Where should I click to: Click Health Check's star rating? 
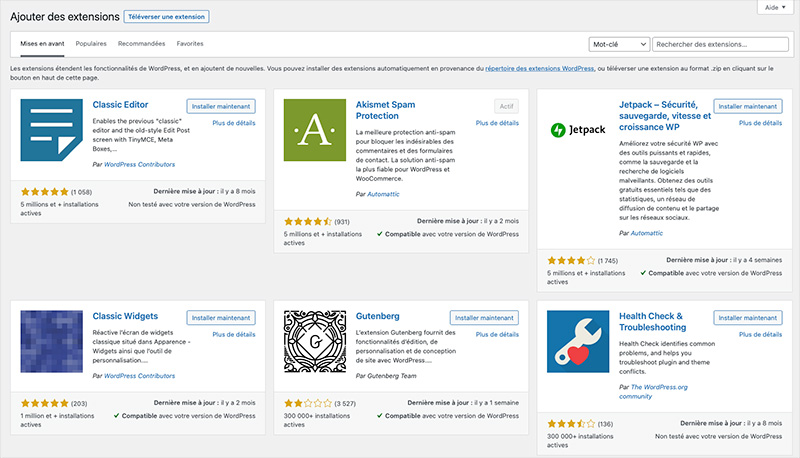pos(571,423)
